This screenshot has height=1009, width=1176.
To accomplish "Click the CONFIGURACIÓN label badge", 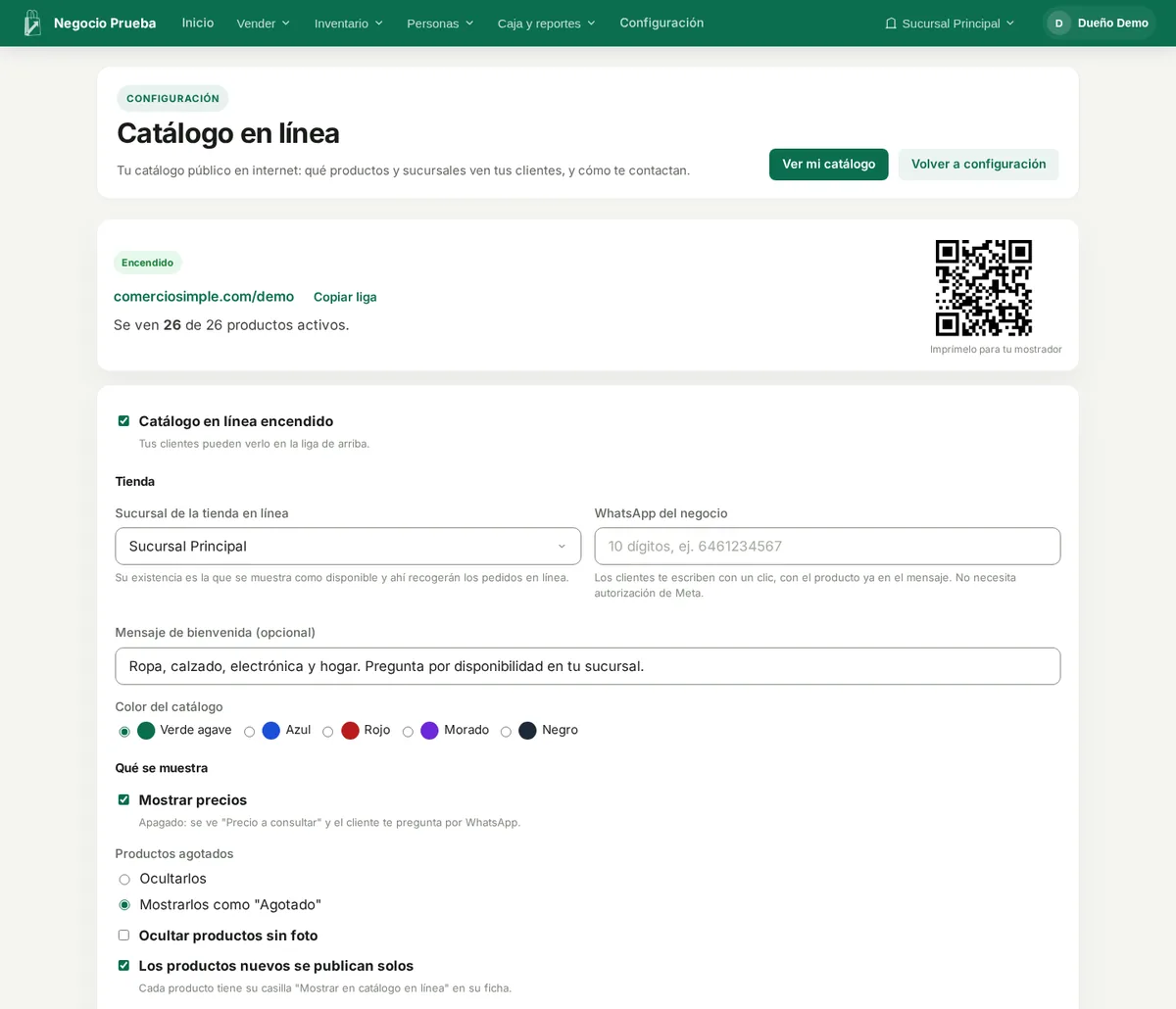I will [x=172, y=98].
